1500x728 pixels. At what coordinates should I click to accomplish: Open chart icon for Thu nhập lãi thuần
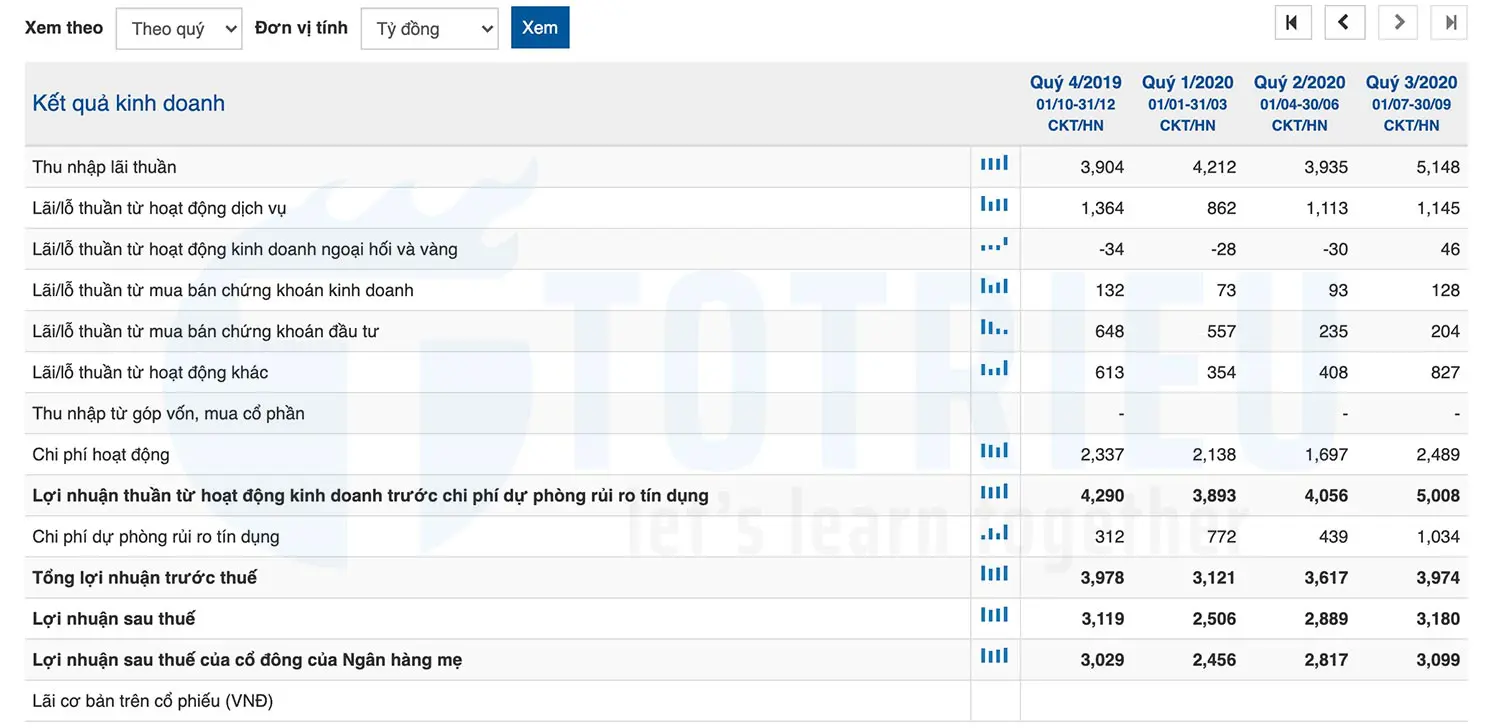pyautogui.click(x=994, y=164)
